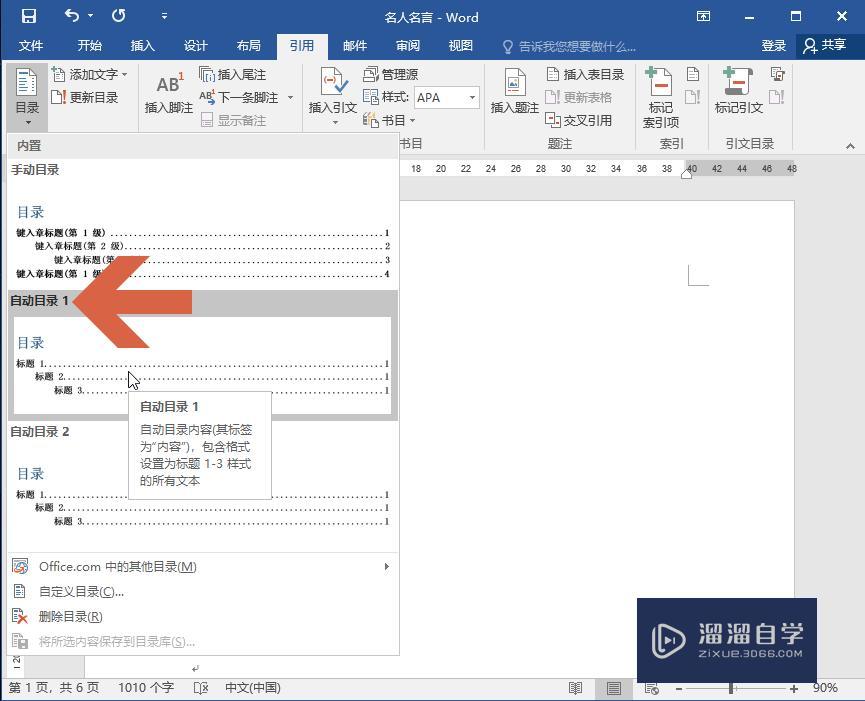The height and width of the screenshot is (701, 865).
Task: Undo the last action
Action: click(72, 15)
